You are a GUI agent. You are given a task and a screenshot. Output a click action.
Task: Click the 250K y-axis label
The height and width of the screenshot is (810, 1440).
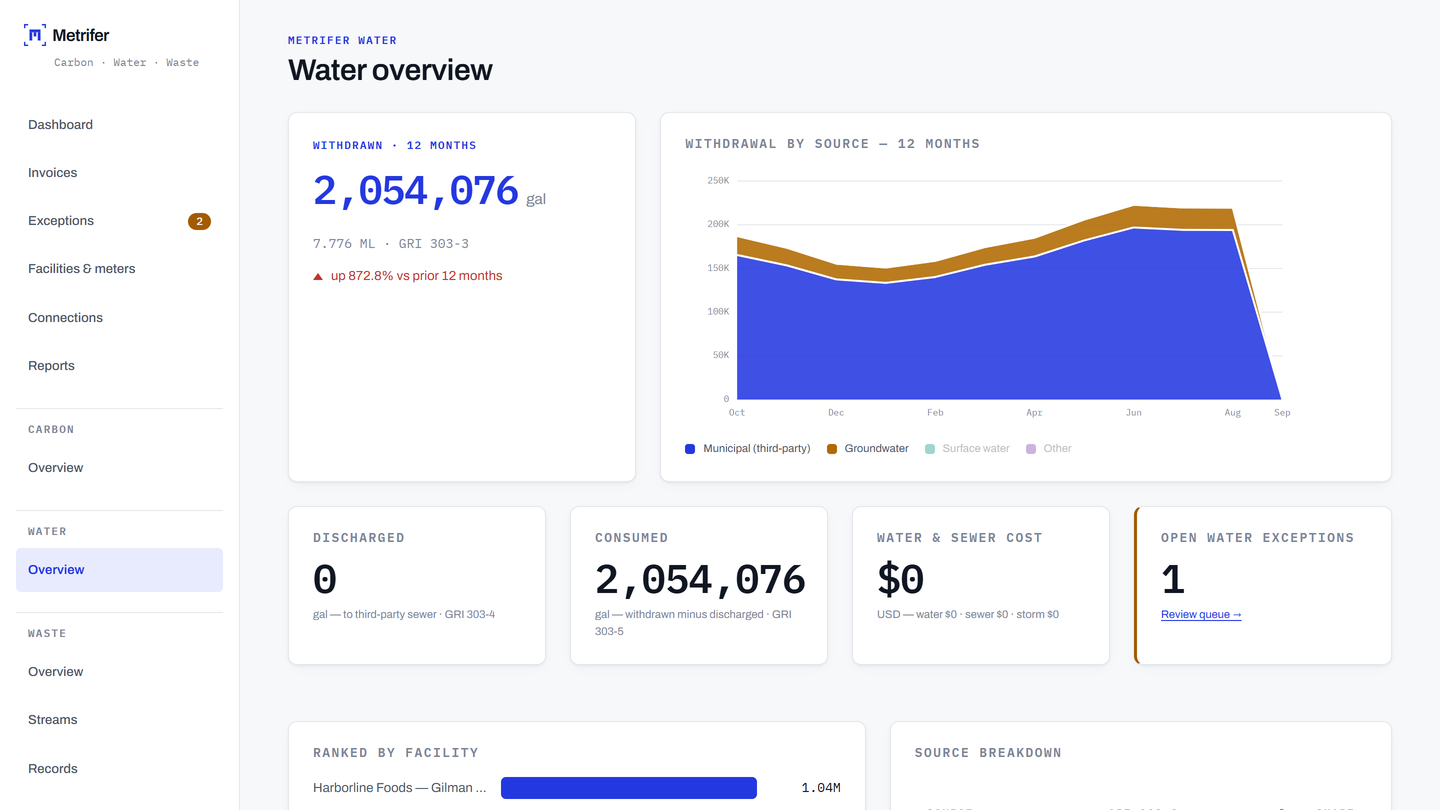[718, 181]
